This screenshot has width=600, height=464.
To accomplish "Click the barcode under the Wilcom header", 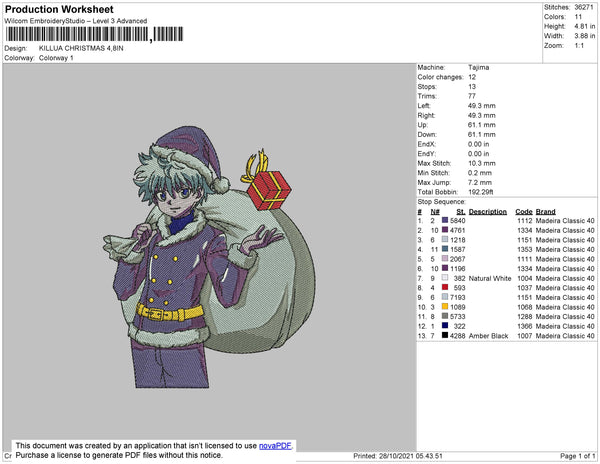I will click(x=94, y=34).
